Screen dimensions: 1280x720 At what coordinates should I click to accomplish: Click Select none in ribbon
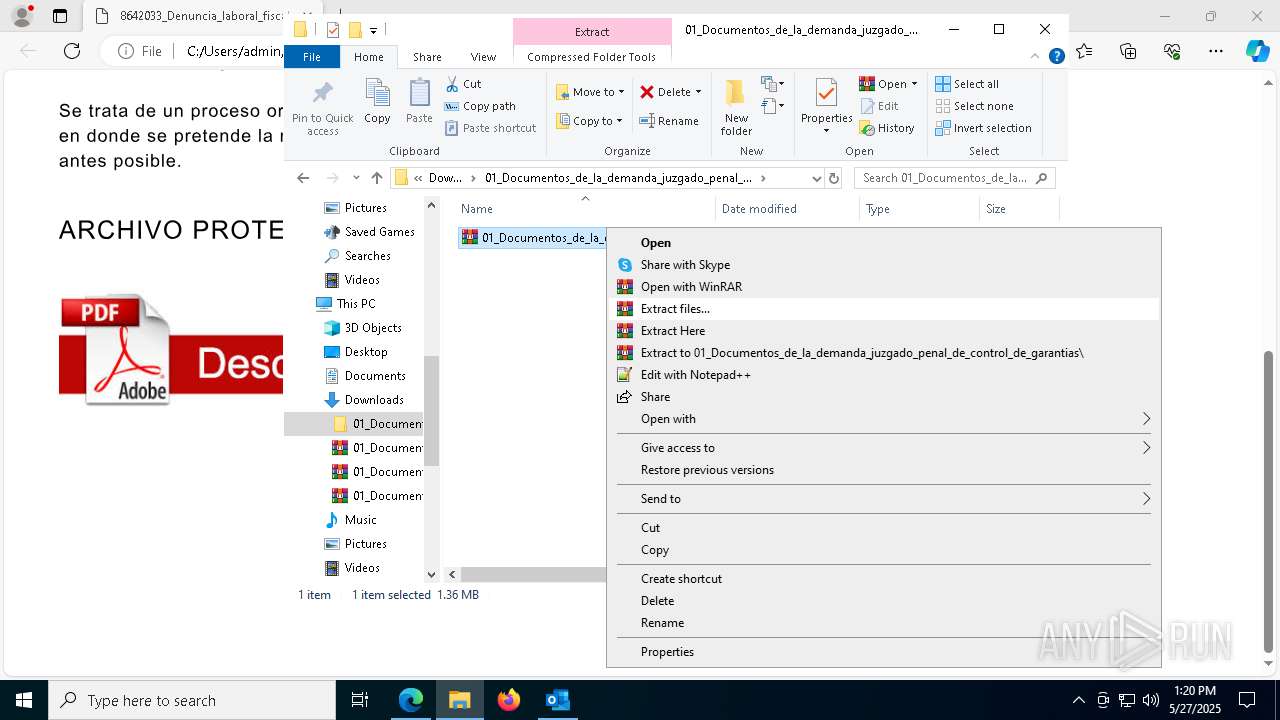pyautogui.click(x=974, y=106)
